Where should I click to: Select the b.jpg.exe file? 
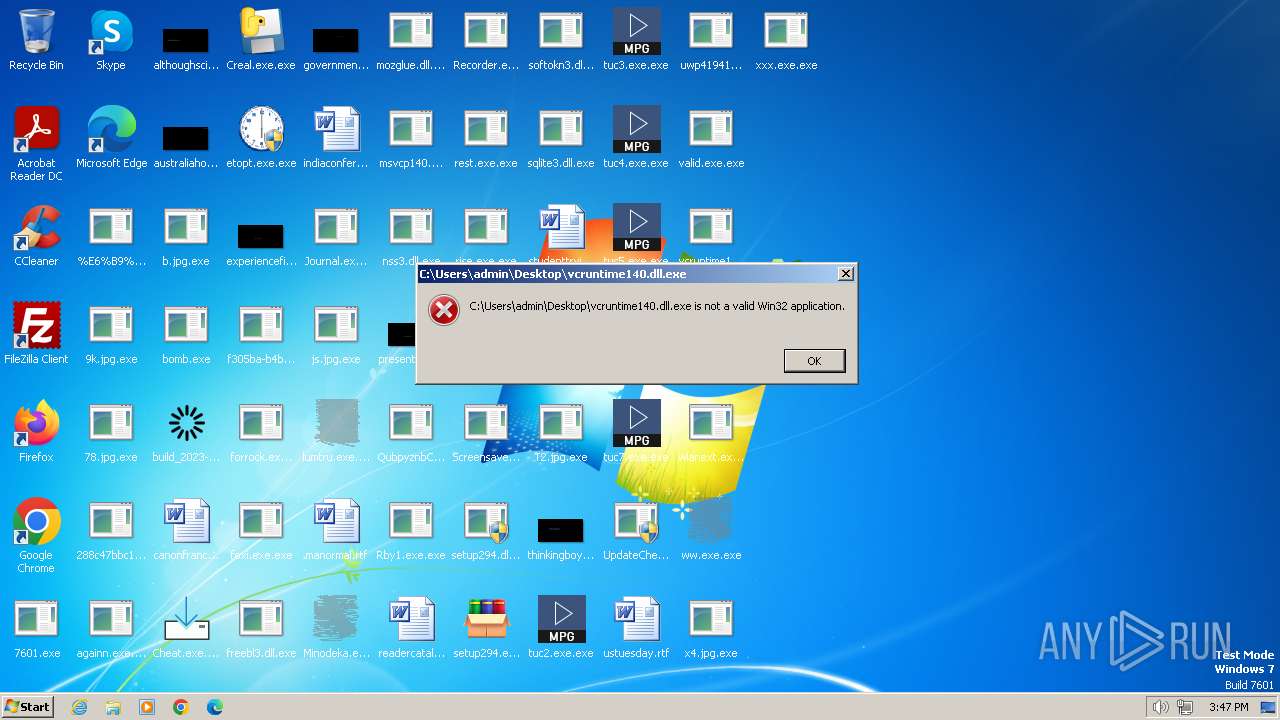click(x=186, y=236)
